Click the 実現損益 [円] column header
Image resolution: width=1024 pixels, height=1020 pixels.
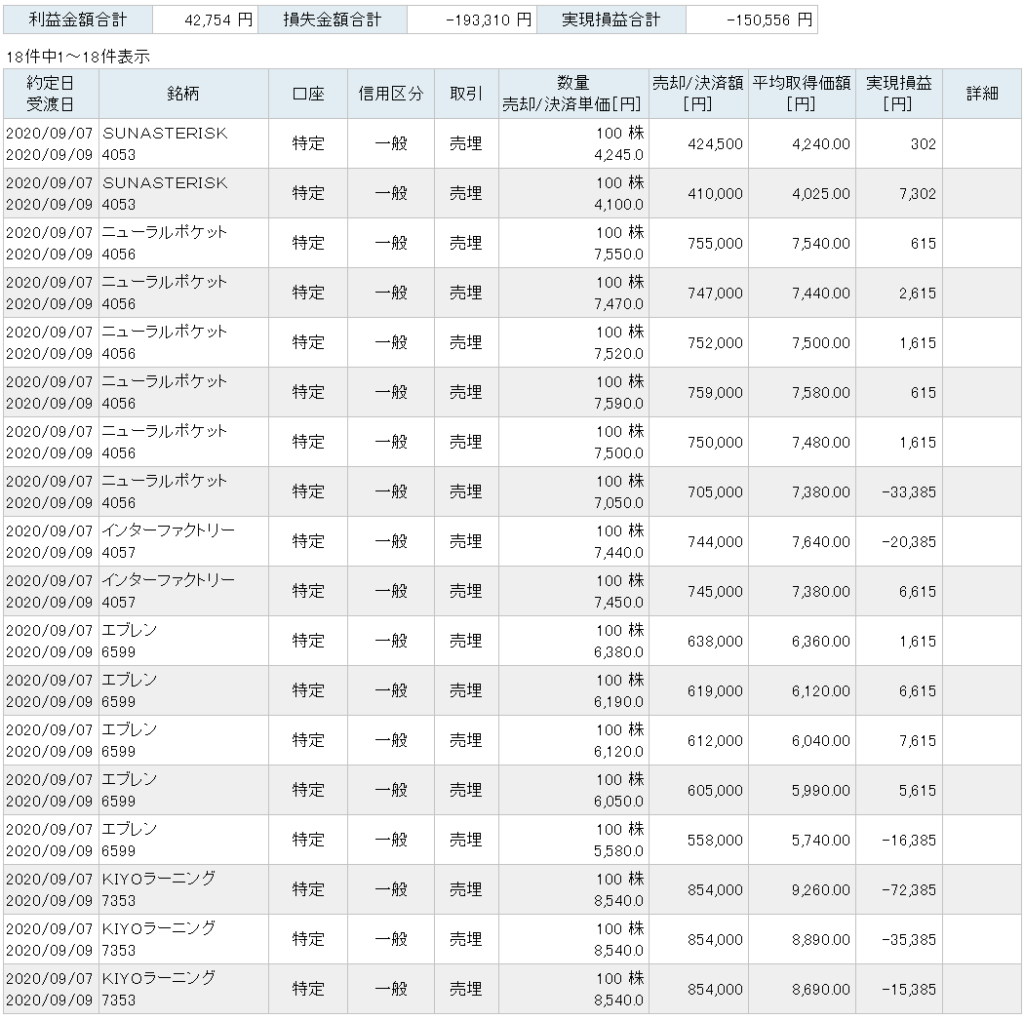[x=899, y=93]
